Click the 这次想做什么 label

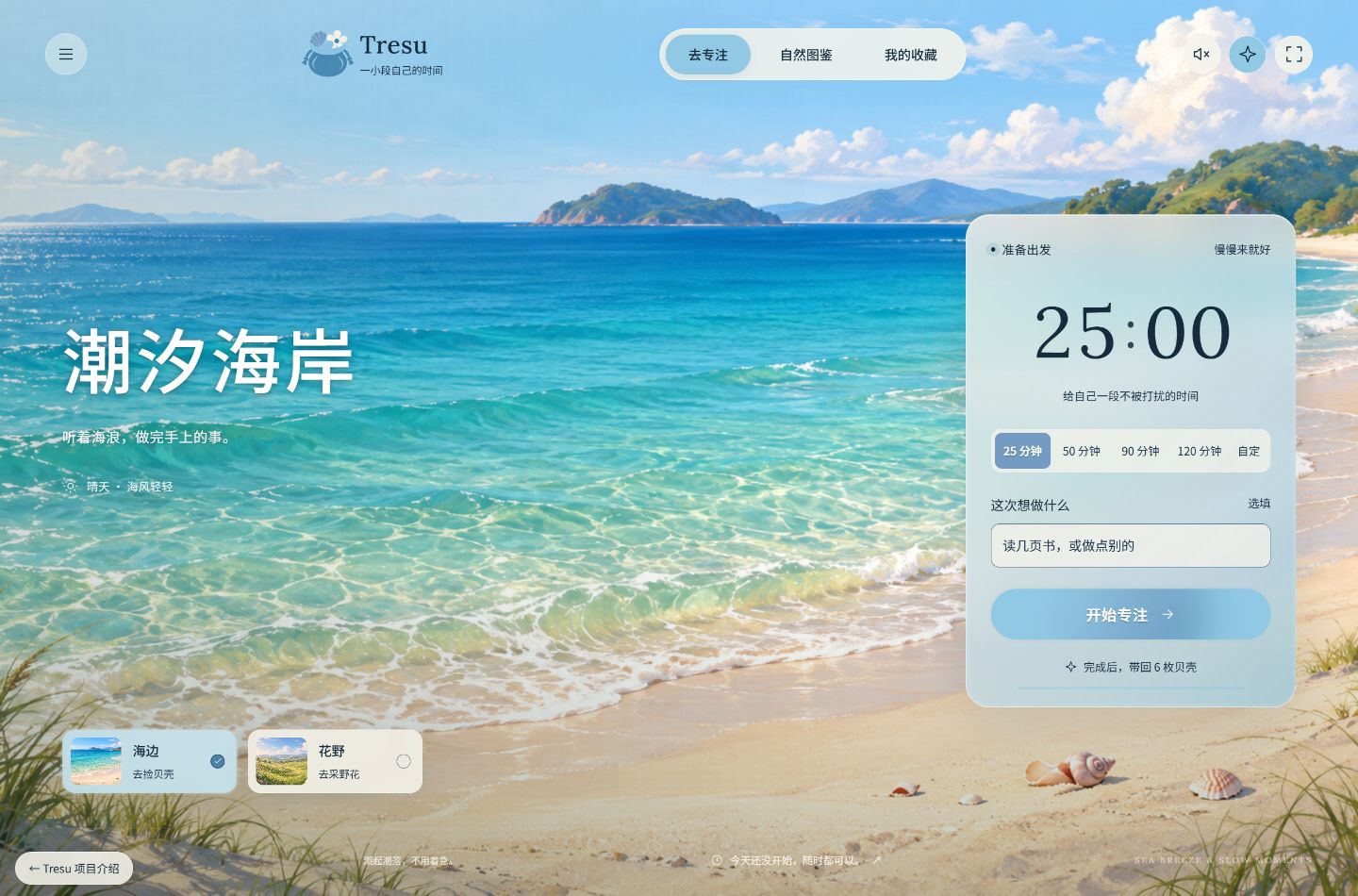tap(1030, 506)
